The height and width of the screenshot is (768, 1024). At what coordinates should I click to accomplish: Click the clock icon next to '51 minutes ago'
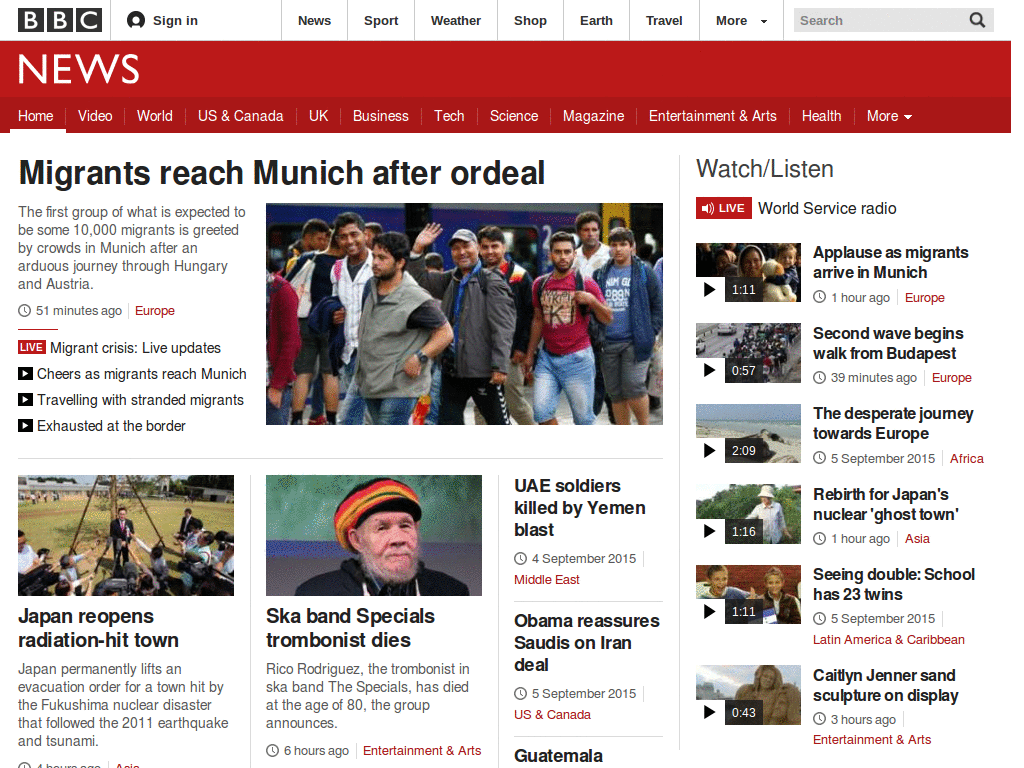point(24,310)
